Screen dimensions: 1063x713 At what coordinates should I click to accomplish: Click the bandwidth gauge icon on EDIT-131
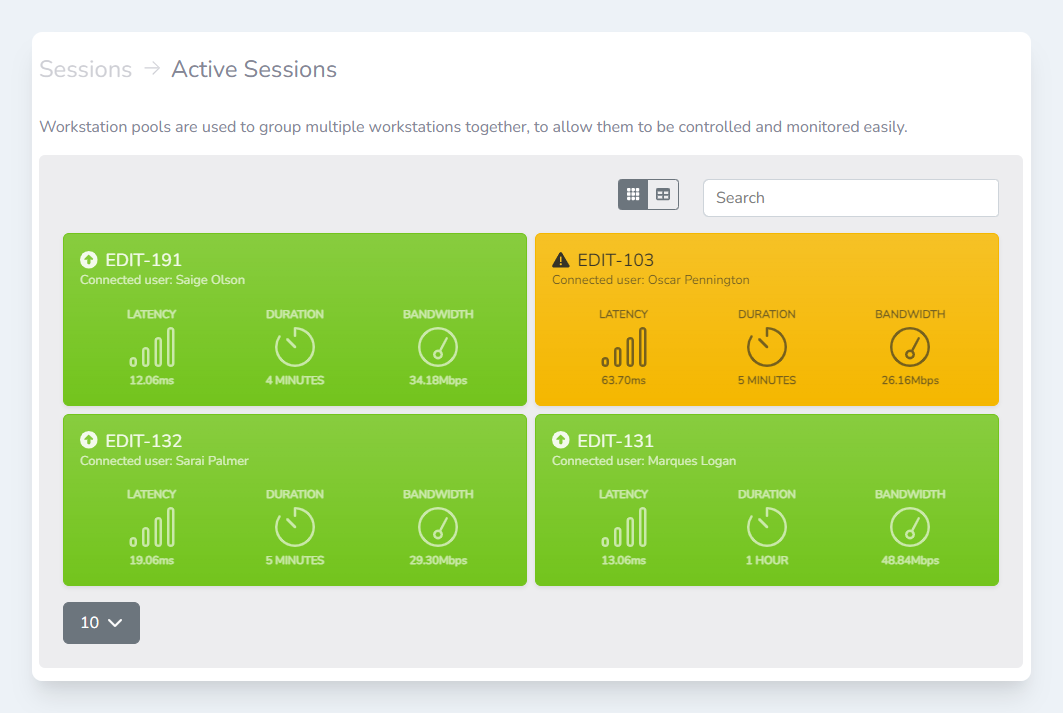(910, 527)
